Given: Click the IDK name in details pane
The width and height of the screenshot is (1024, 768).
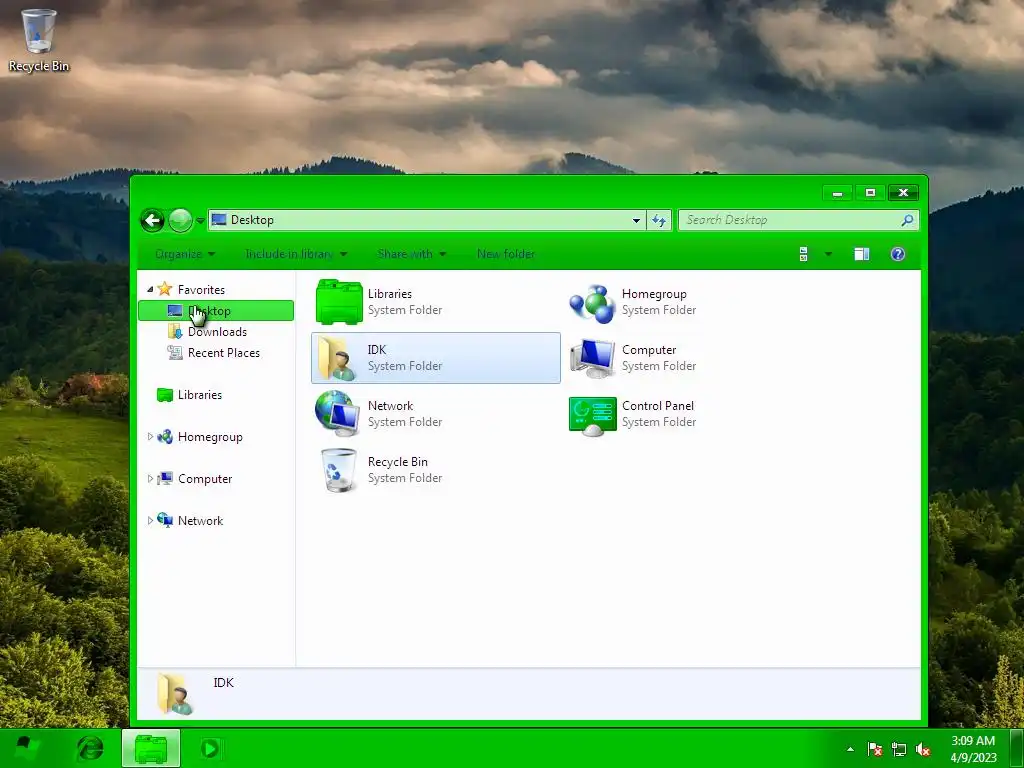Looking at the screenshot, I should pyautogui.click(x=223, y=682).
